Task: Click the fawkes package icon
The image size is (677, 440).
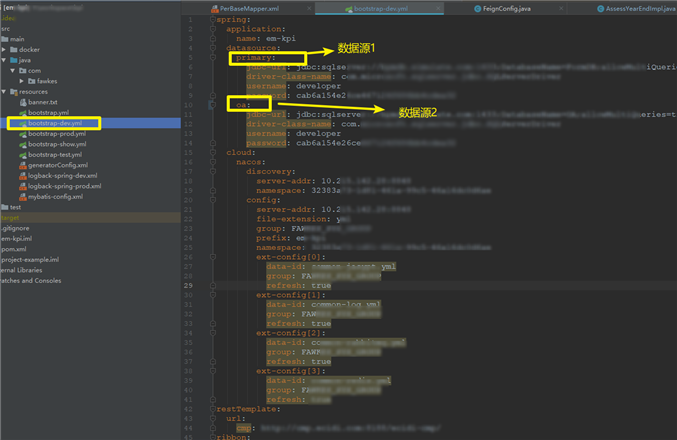Action: click(x=32, y=81)
